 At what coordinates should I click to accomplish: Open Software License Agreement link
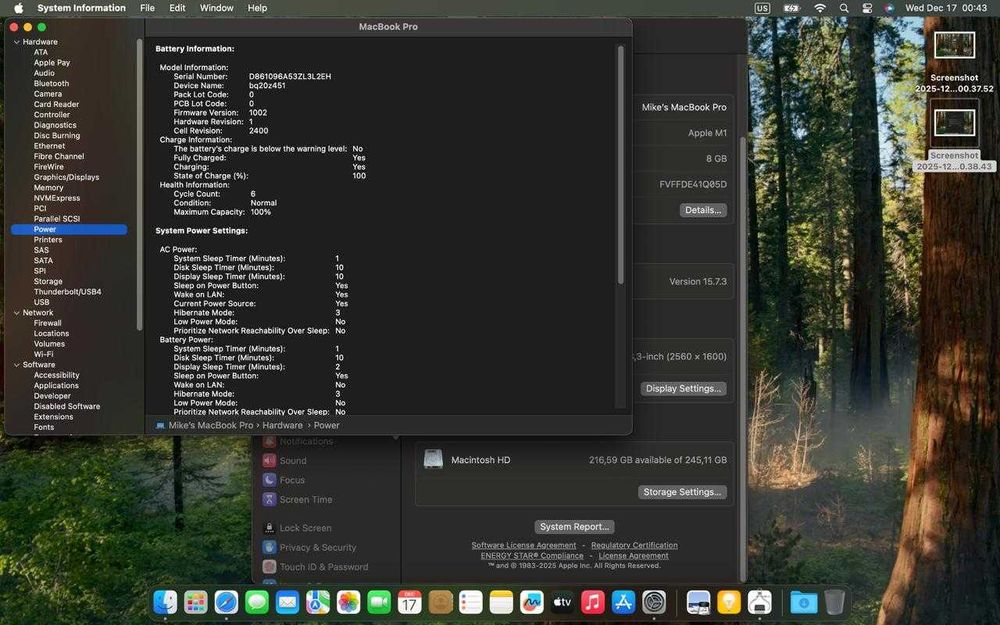click(x=524, y=545)
